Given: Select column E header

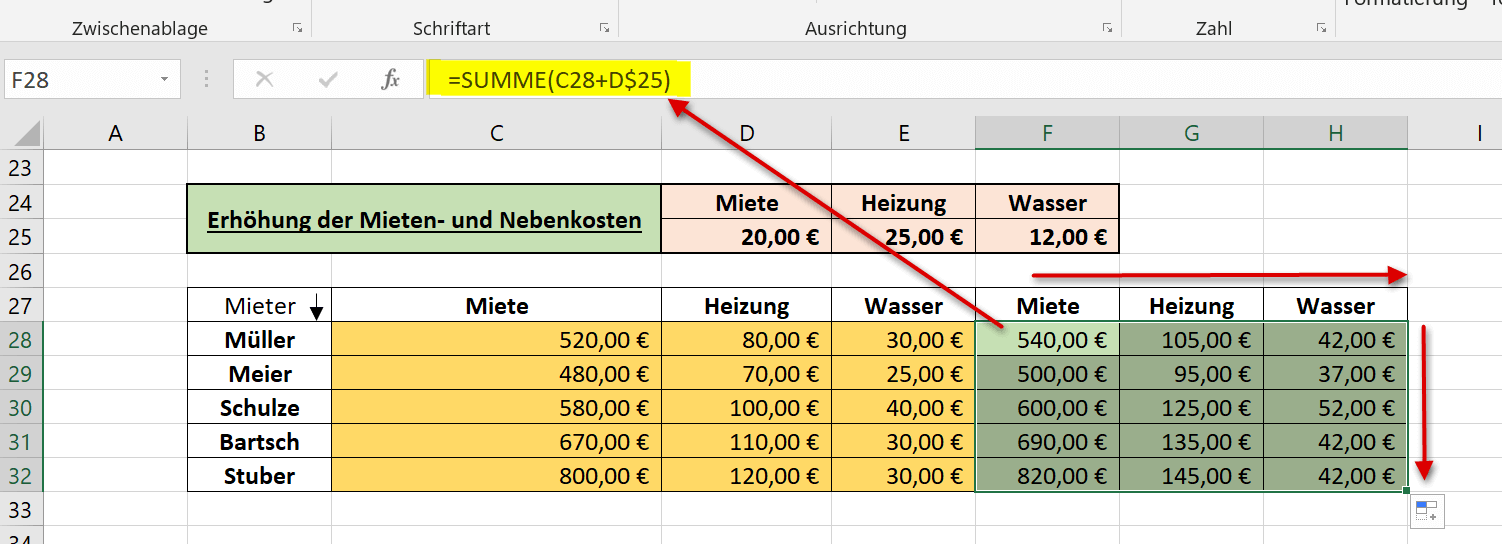Looking at the screenshot, I should pyautogui.click(x=903, y=133).
